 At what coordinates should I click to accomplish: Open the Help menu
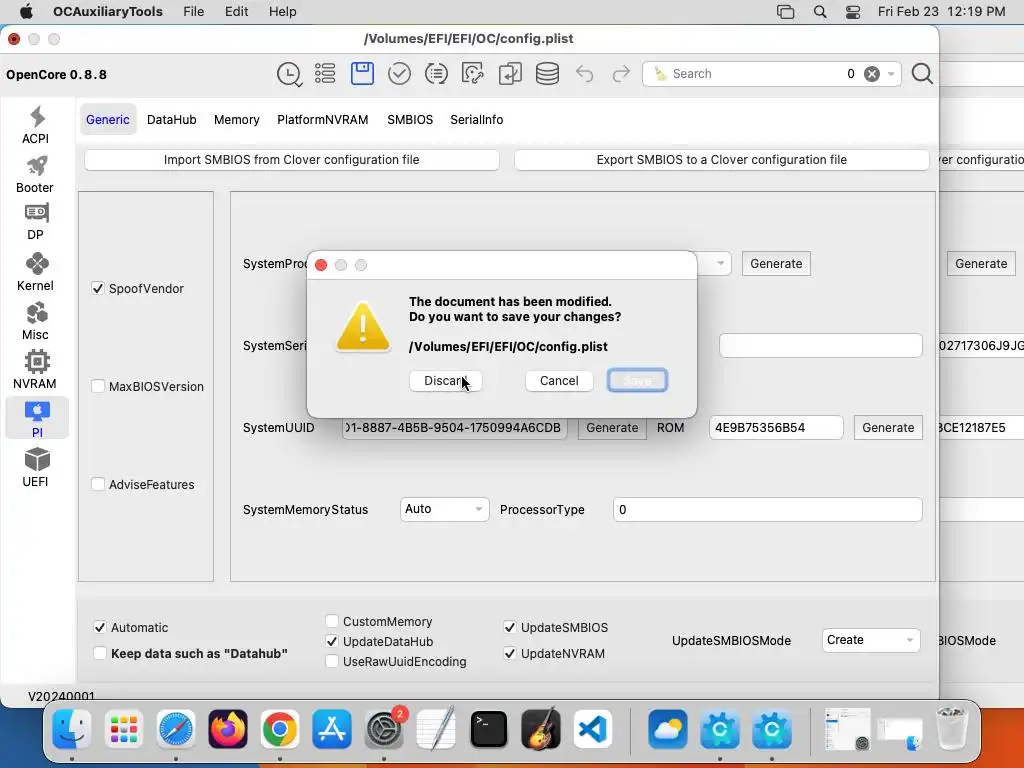tap(283, 11)
